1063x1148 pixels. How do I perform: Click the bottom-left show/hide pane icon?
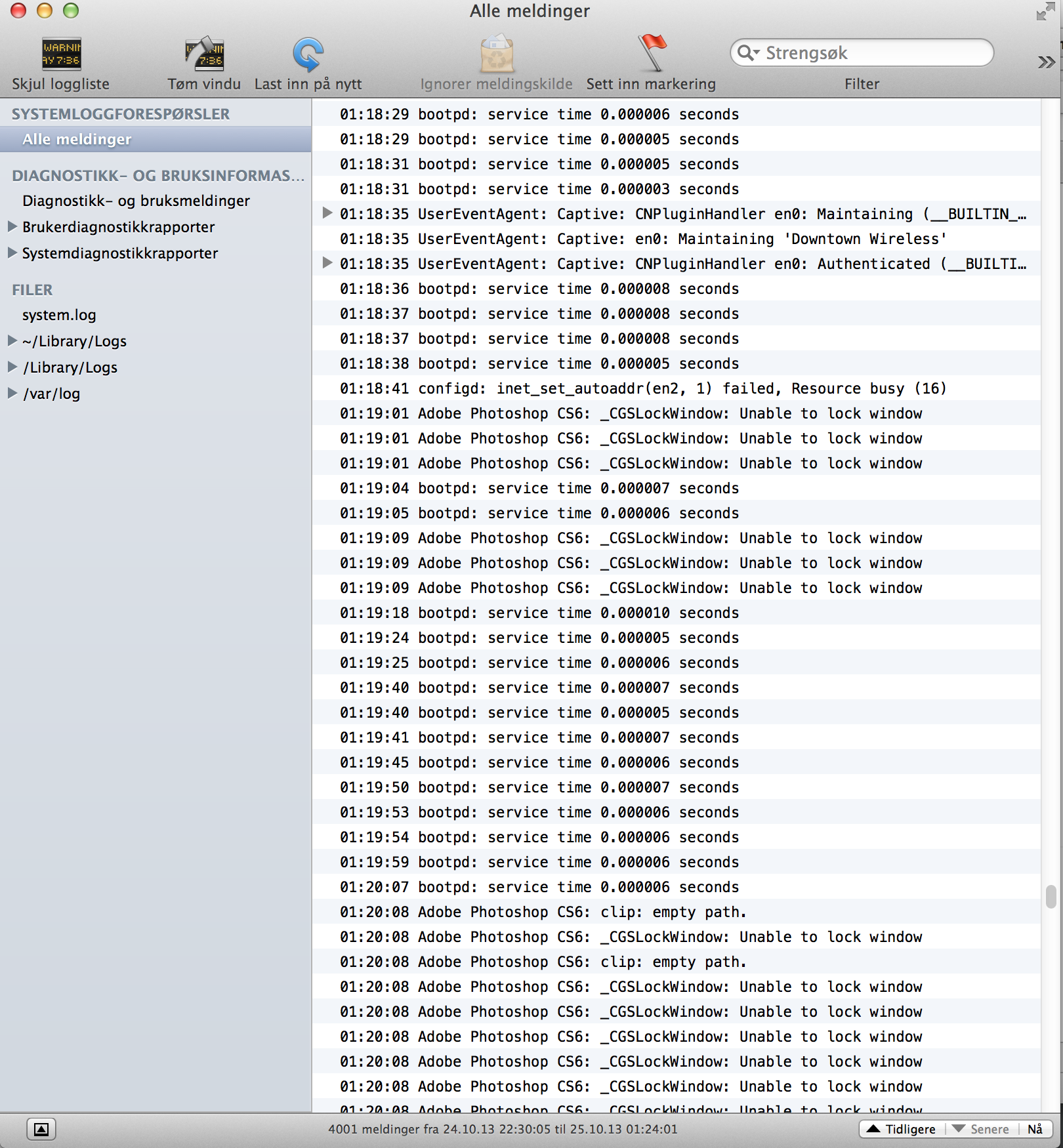41,1129
